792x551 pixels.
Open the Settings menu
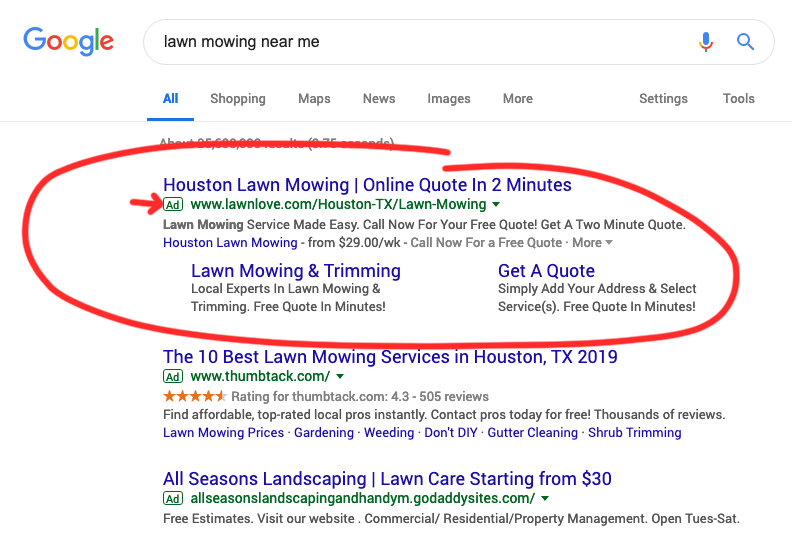663,99
